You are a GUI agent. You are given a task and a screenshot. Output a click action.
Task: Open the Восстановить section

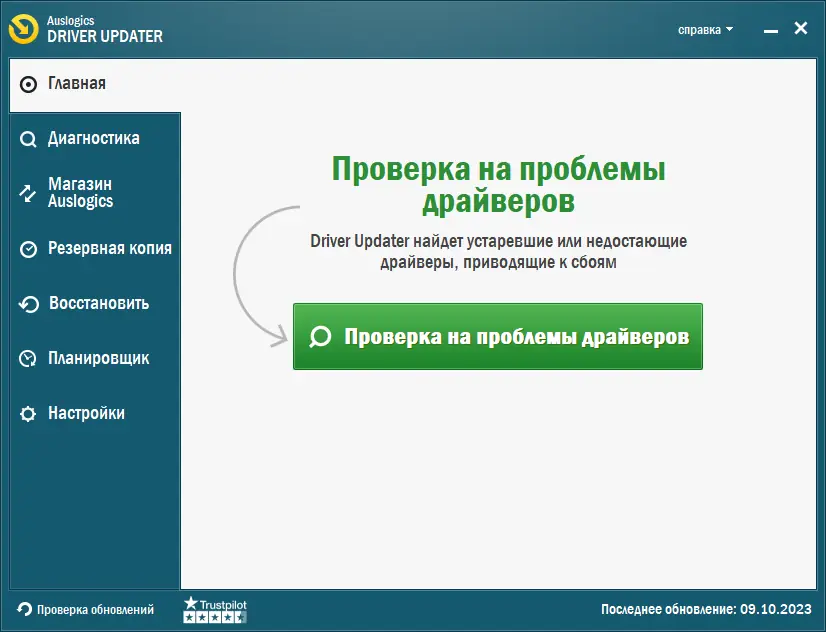pyautogui.click(x=95, y=304)
